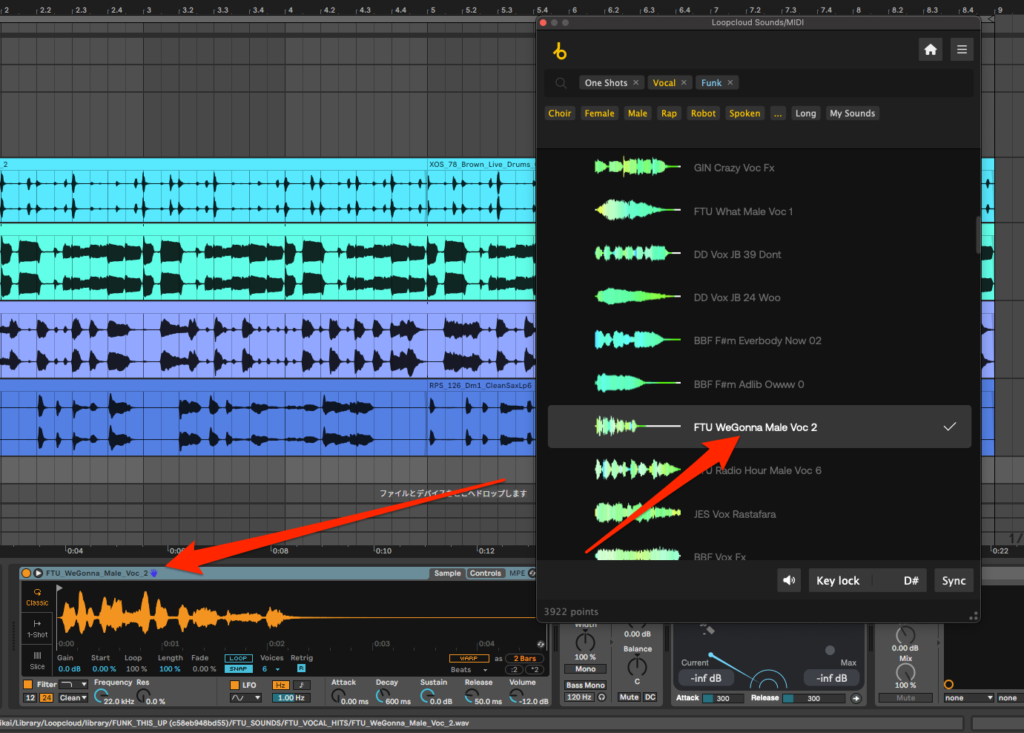Select 1-Shot mode in Simpler

pos(37,628)
